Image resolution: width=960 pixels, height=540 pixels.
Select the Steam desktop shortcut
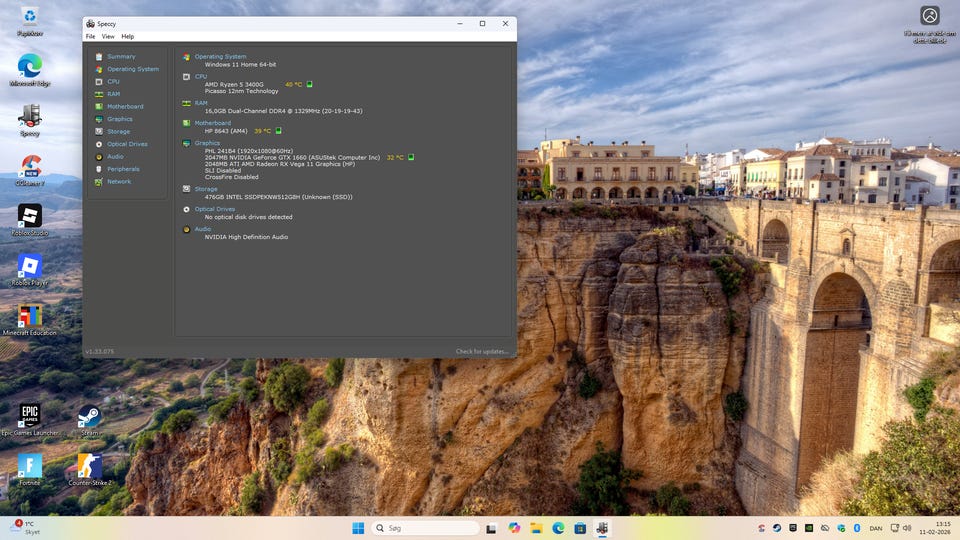point(89,419)
